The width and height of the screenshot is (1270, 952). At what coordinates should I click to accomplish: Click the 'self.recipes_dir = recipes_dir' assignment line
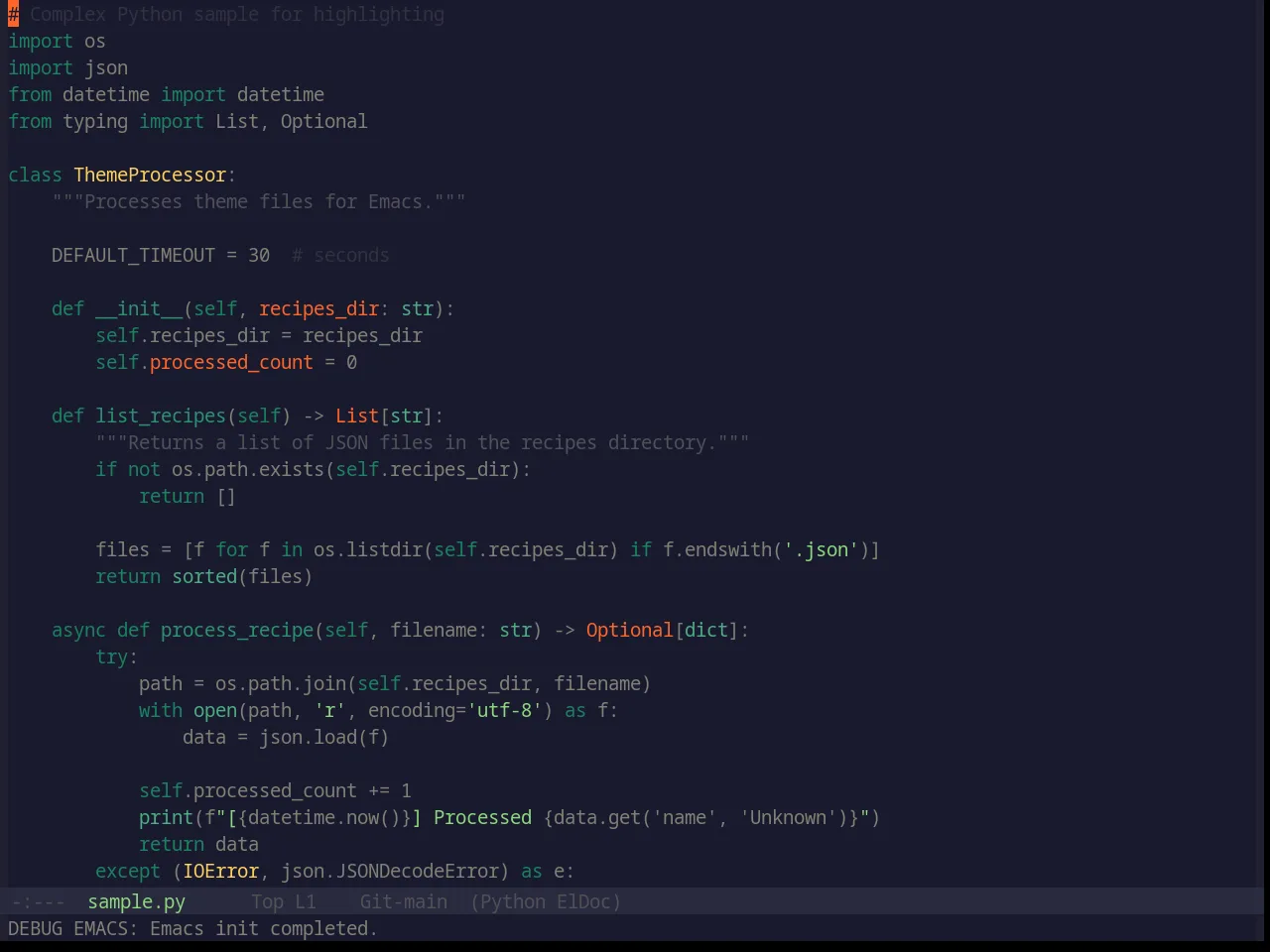[x=259, y=335]
